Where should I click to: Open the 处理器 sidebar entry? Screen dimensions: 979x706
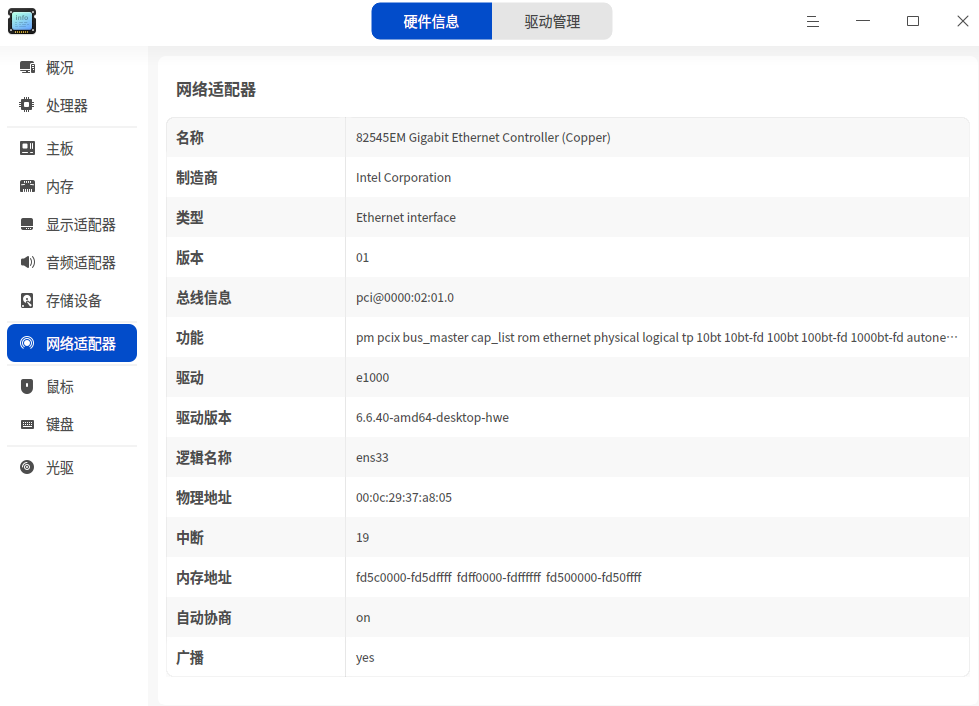click(72, 105)
